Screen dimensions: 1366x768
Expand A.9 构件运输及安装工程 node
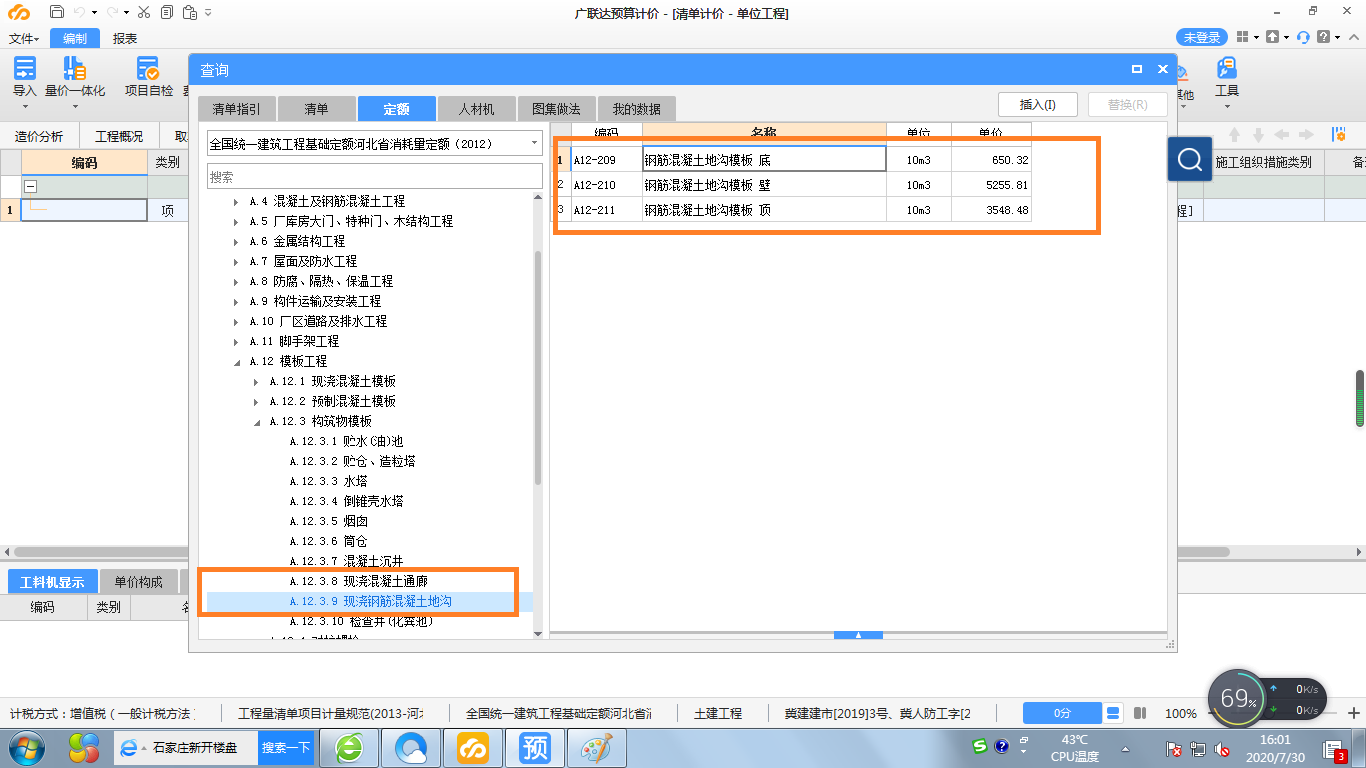(x=236, y=302)
